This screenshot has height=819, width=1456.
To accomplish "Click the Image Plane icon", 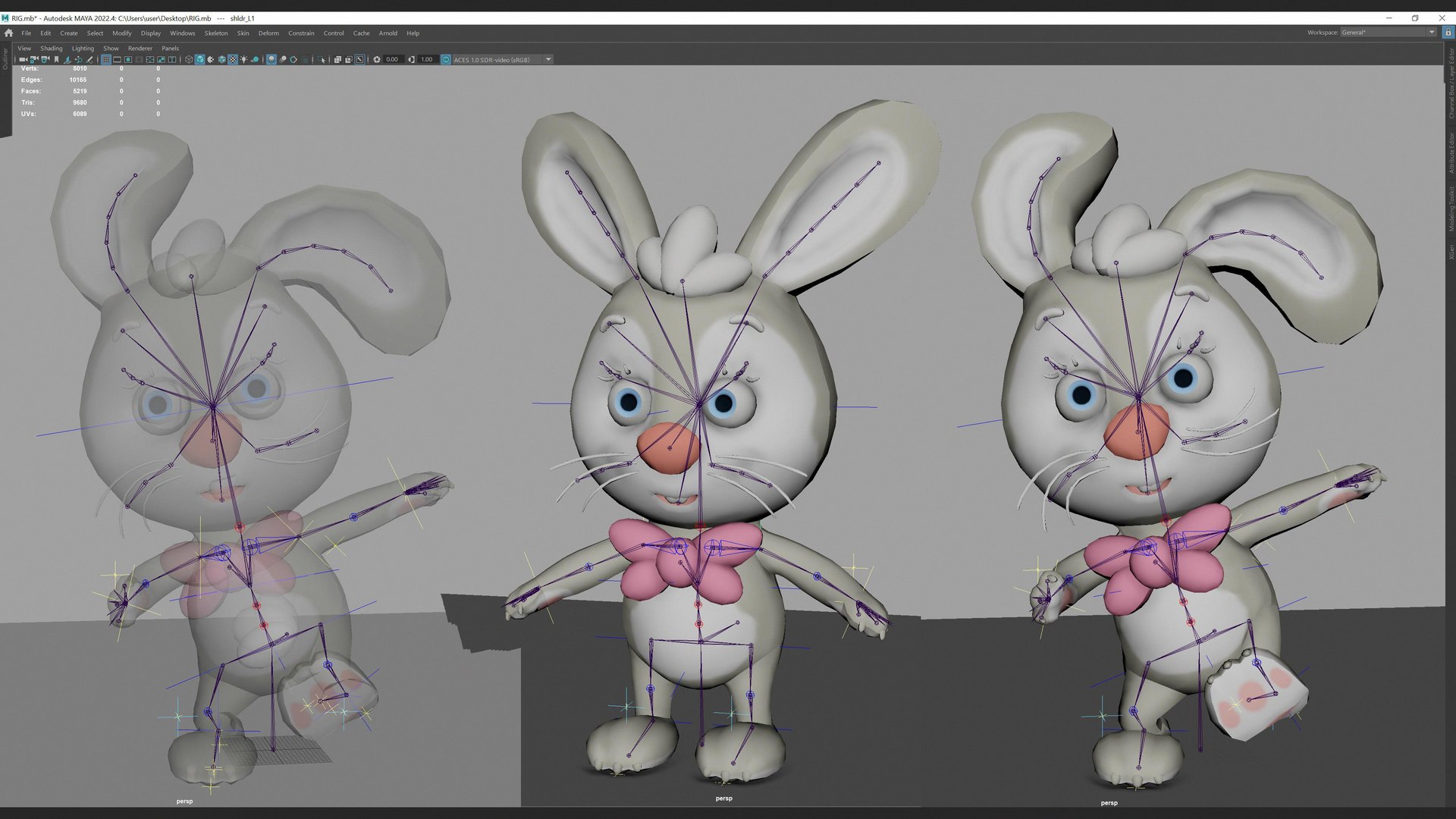I will tap(67, 59).
